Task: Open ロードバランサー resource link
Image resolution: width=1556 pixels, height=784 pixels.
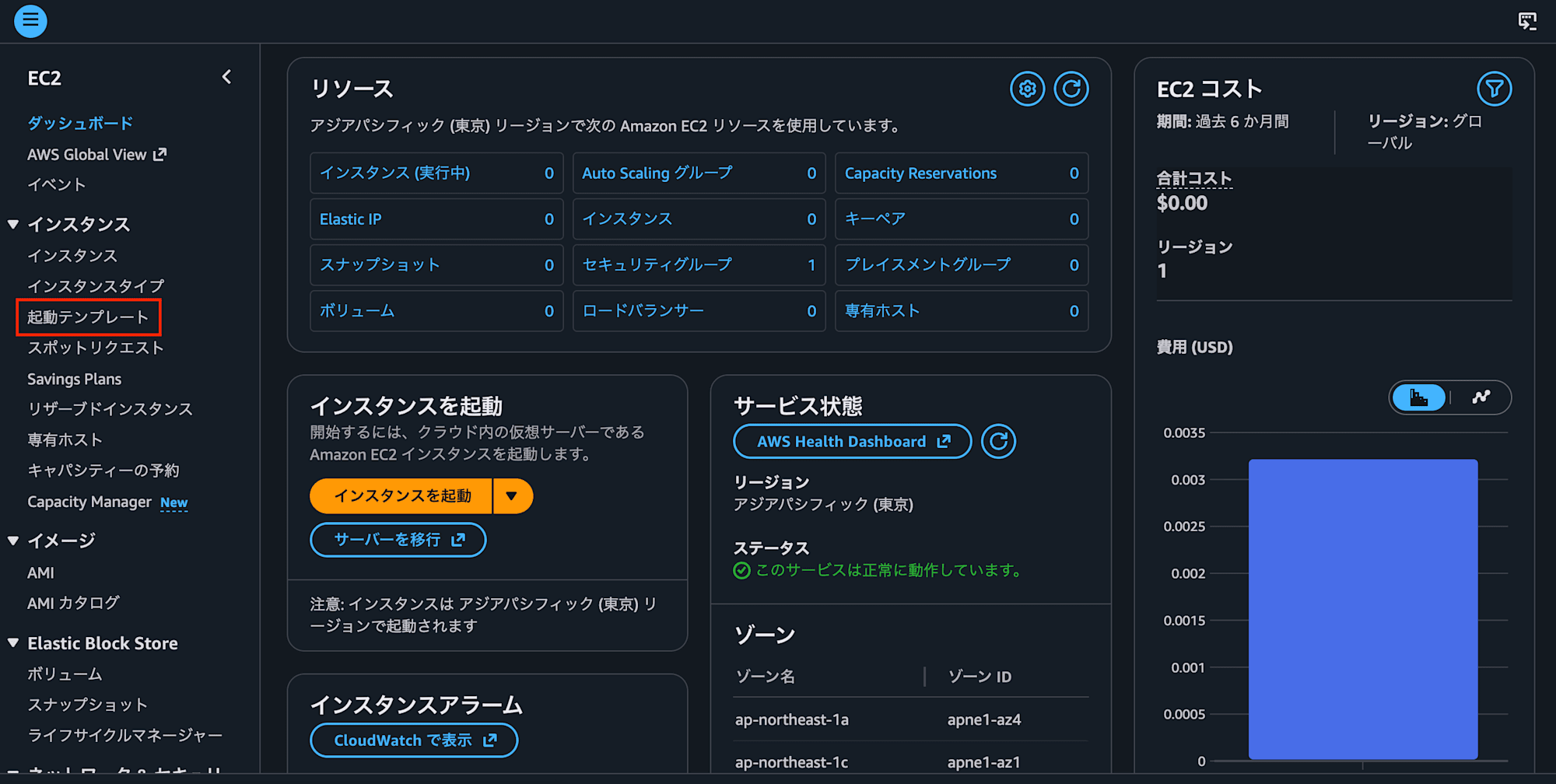Action: [x=643, y=311]
